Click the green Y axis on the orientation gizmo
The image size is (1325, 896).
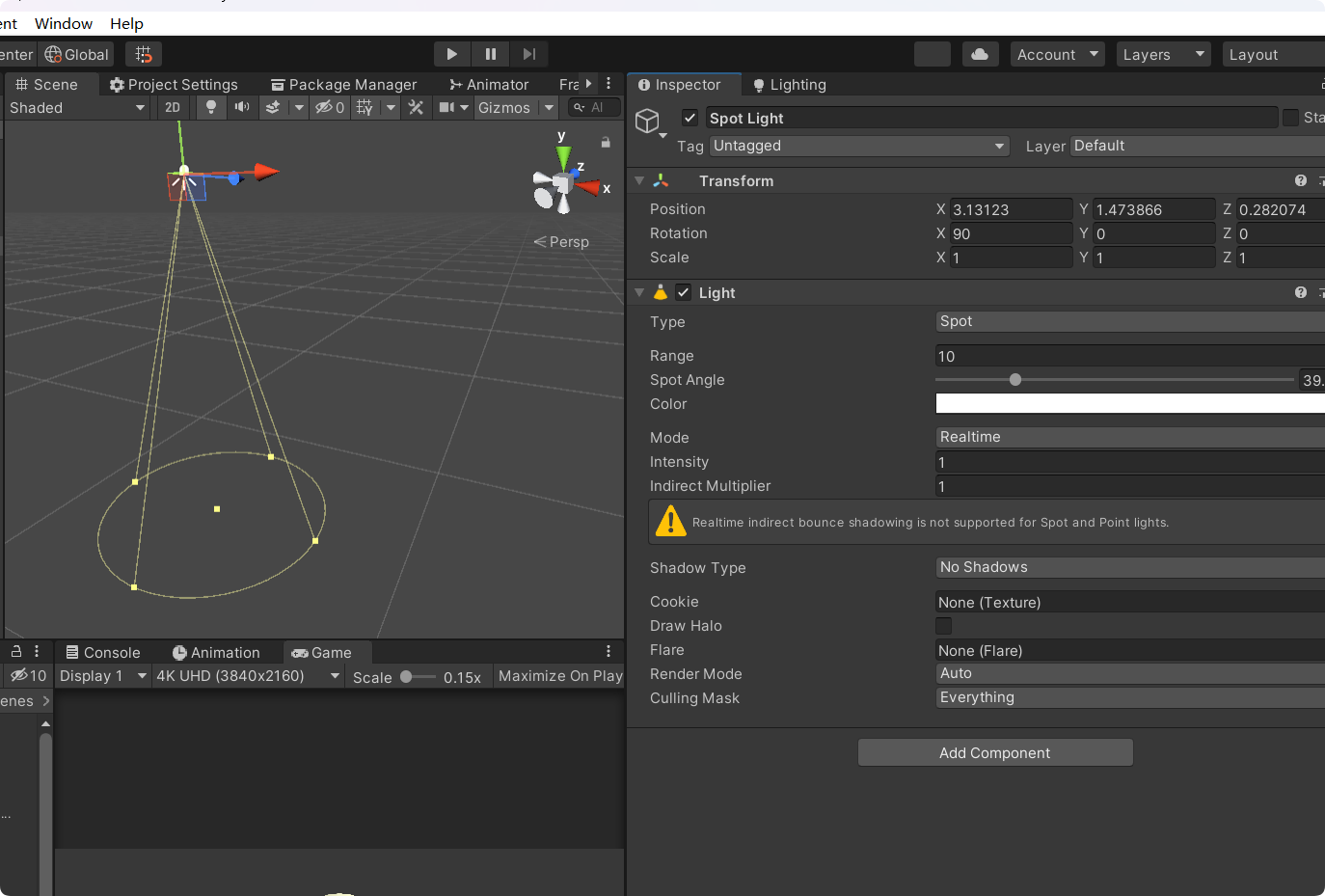[x=563, y=156]
